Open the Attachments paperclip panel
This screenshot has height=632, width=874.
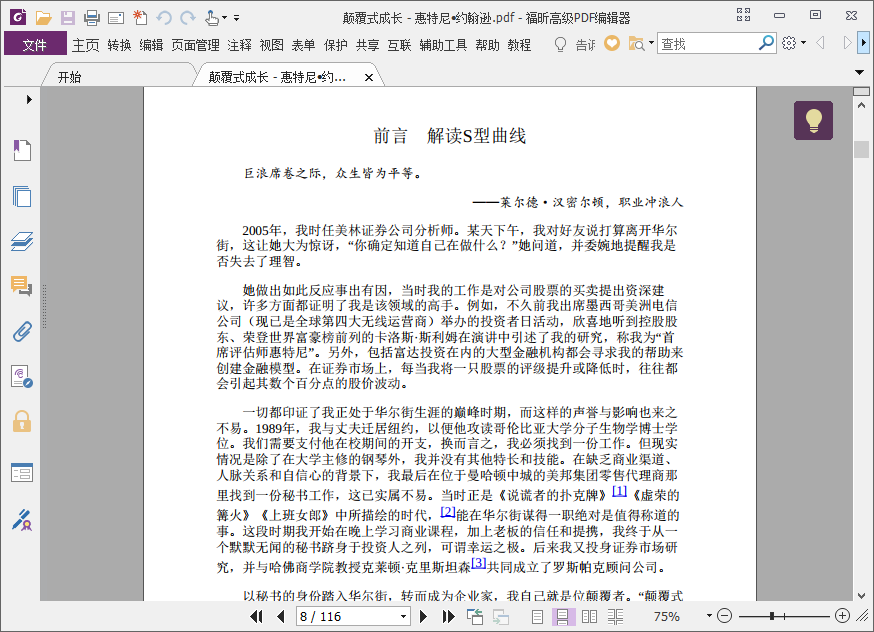coord(22,332)
